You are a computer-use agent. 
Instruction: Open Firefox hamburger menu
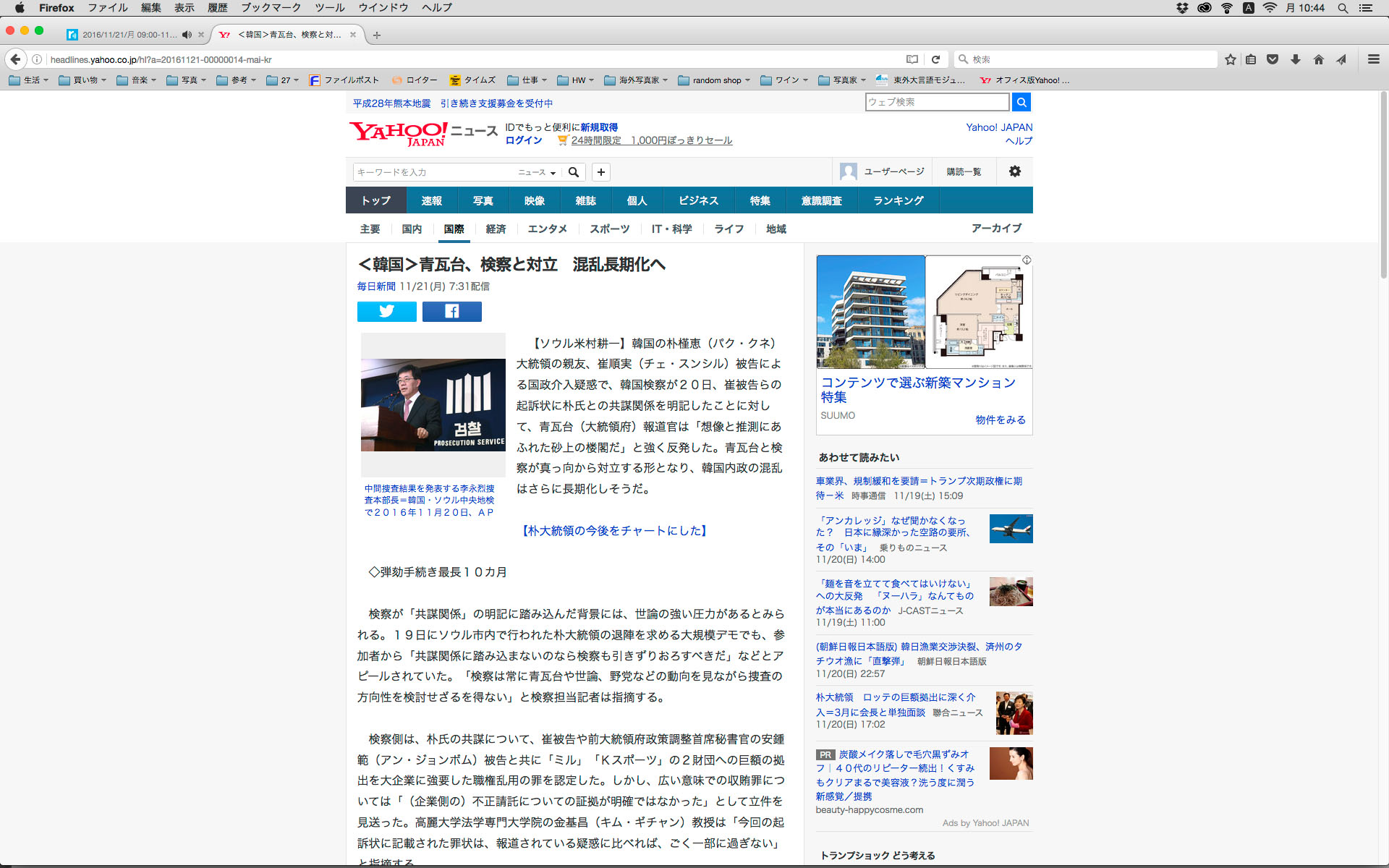click(x=1373, y=59)
